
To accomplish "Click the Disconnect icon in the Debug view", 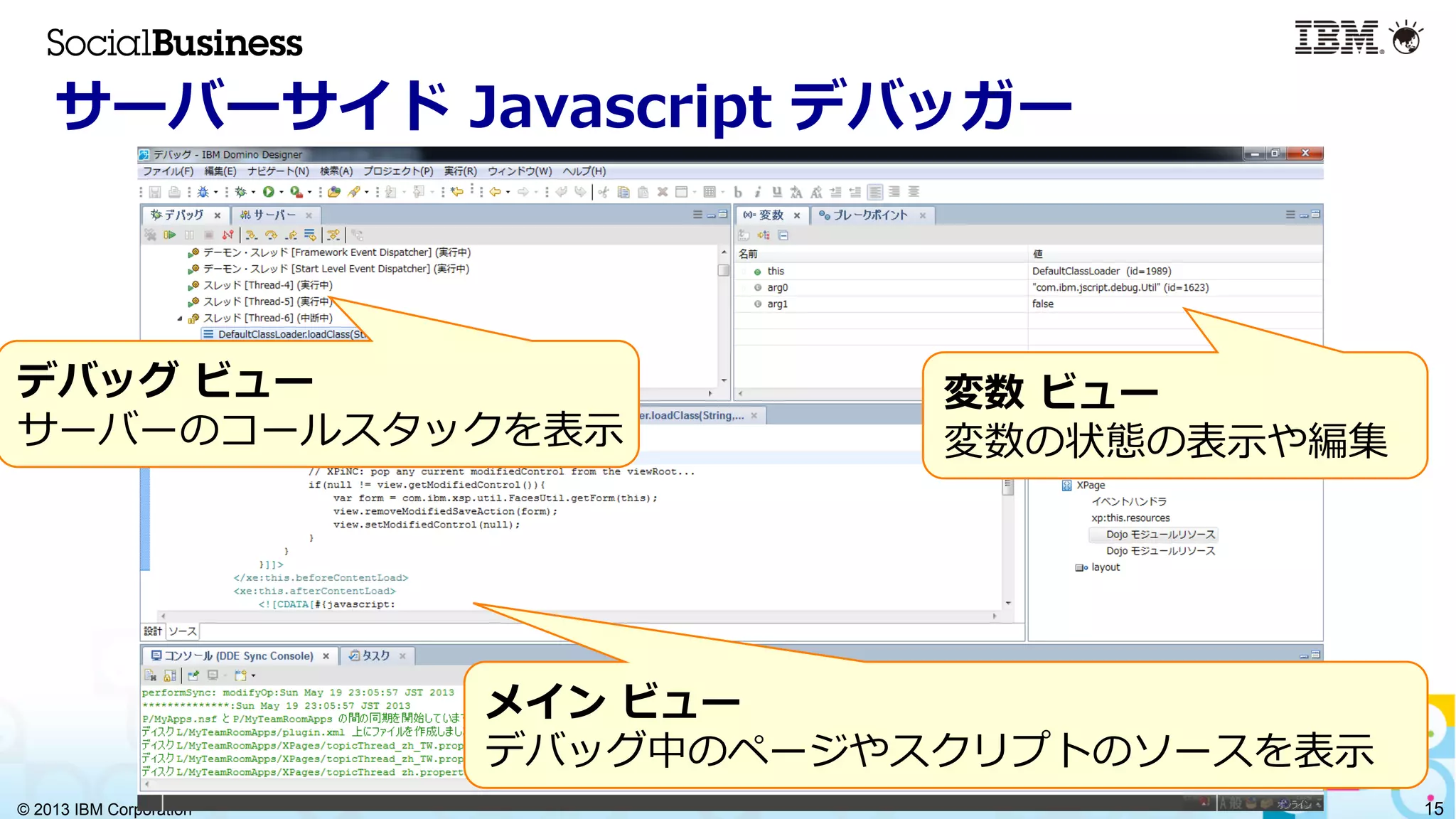I will coord(227,235).
